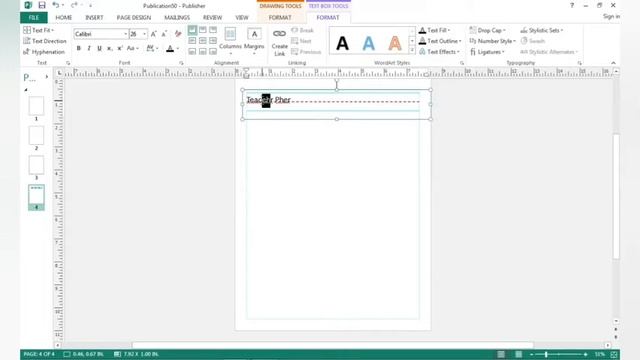640x360 pixels.
Task: Open the Calibri font name dropdown
Action: (x=125, y=34)
